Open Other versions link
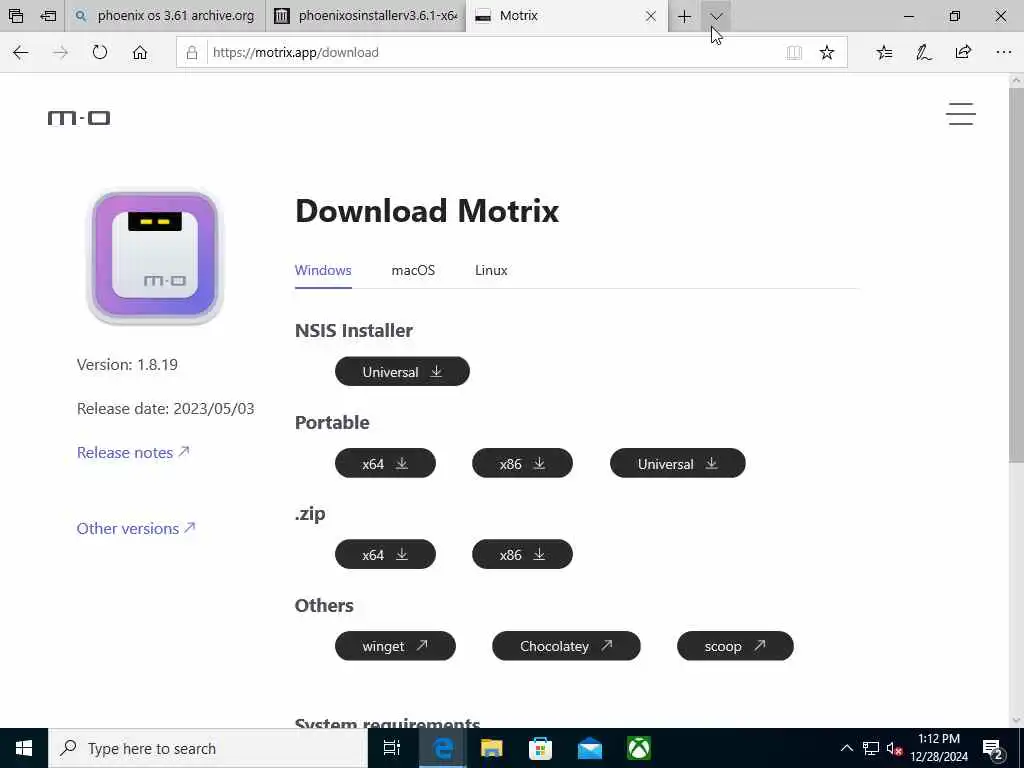 (136, 528)
